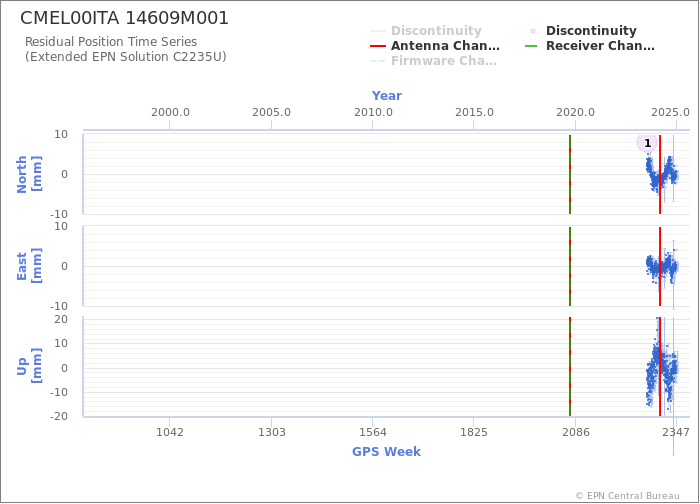Click the 2005.0 year tick label
This screenshot has height=504, width=700.
pyautogui.click(x=271, y=112)
